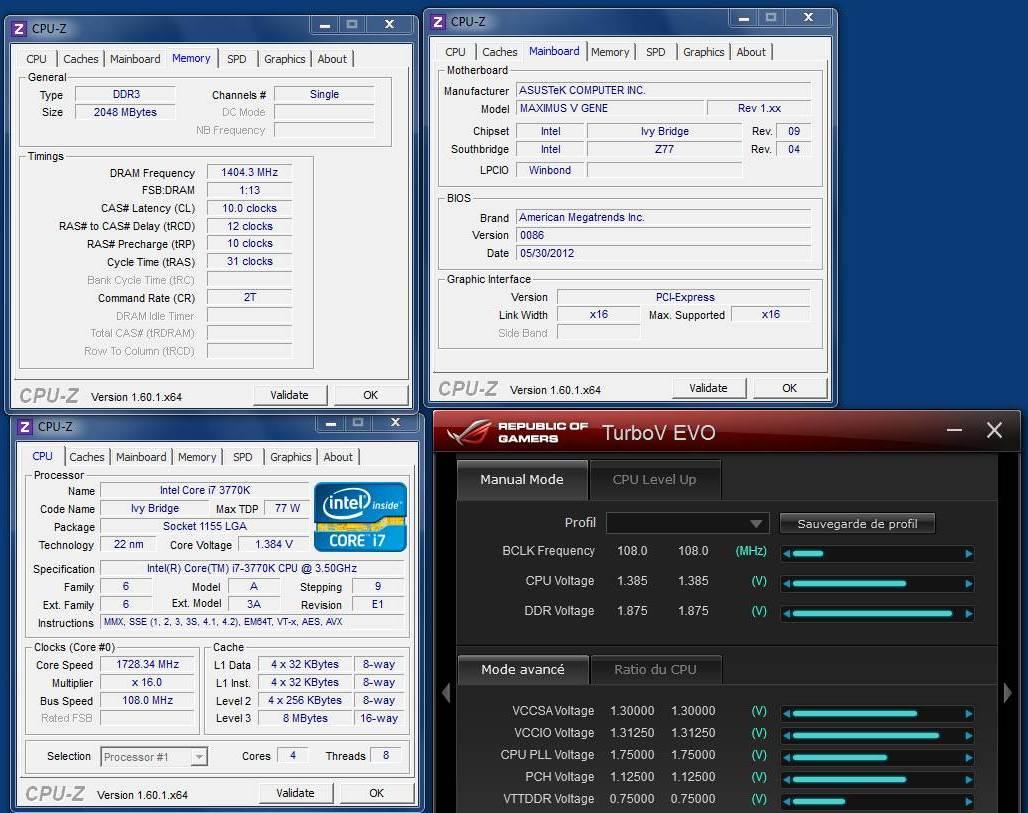Click OK in Memory CPU-Z window
This screenshot has height=813, width=1028.
coord(370,395)
